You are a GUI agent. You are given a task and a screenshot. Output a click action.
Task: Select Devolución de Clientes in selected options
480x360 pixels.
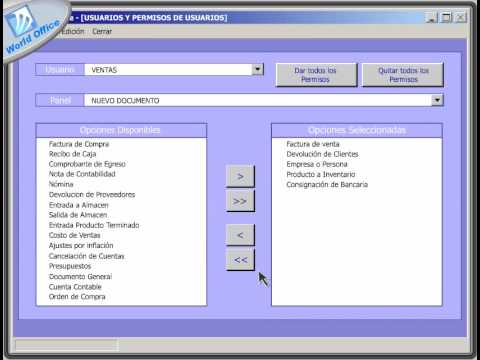[322, 154]
